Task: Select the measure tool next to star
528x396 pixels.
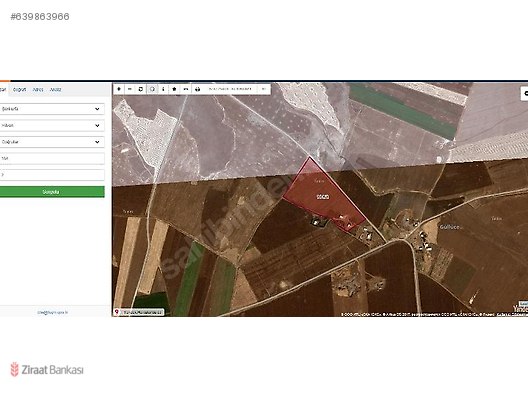Action: point(186,89)
